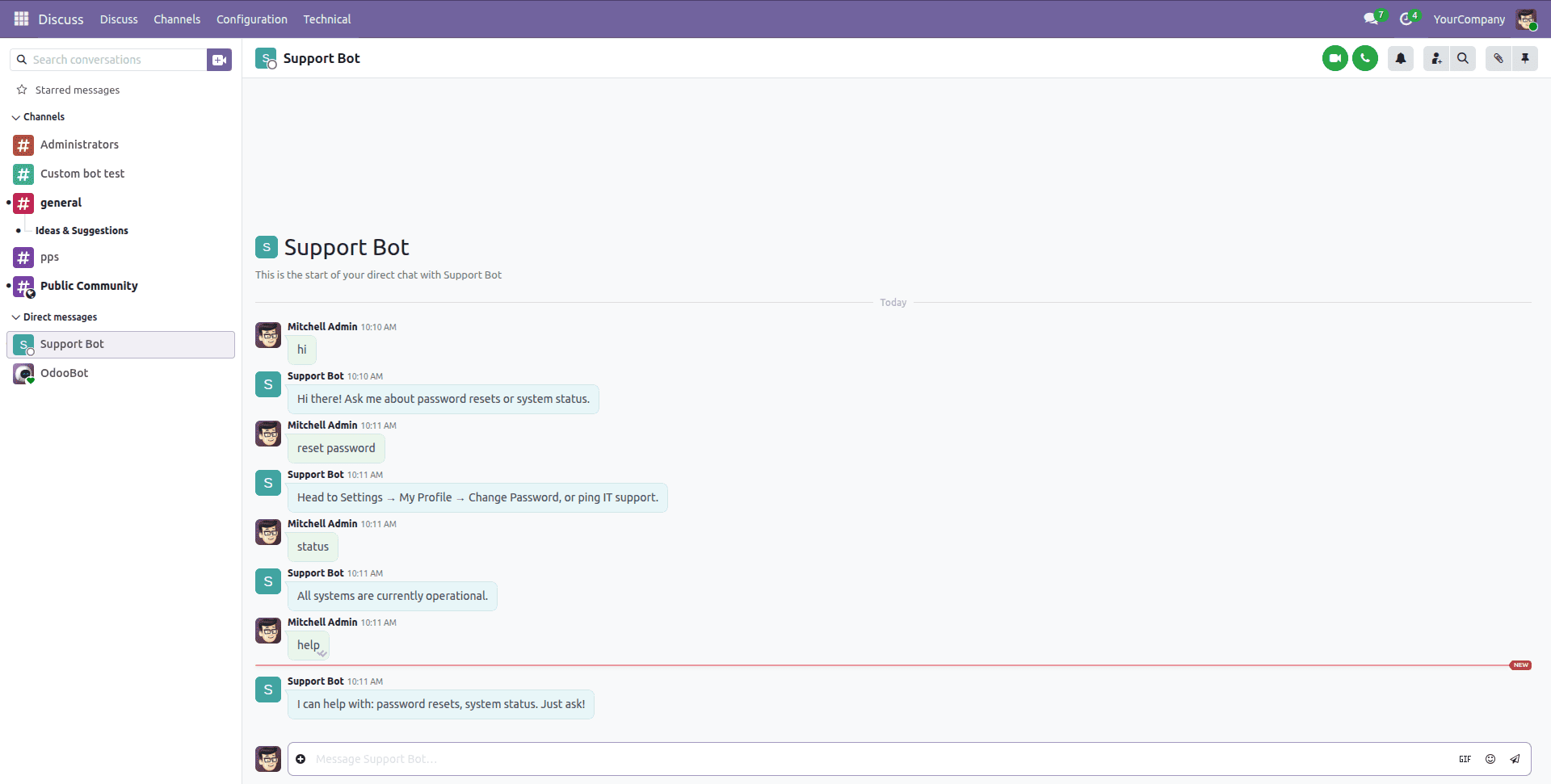Send the message with paper plane
The width and height of the screenshot is (1551, 784).
1515,759
